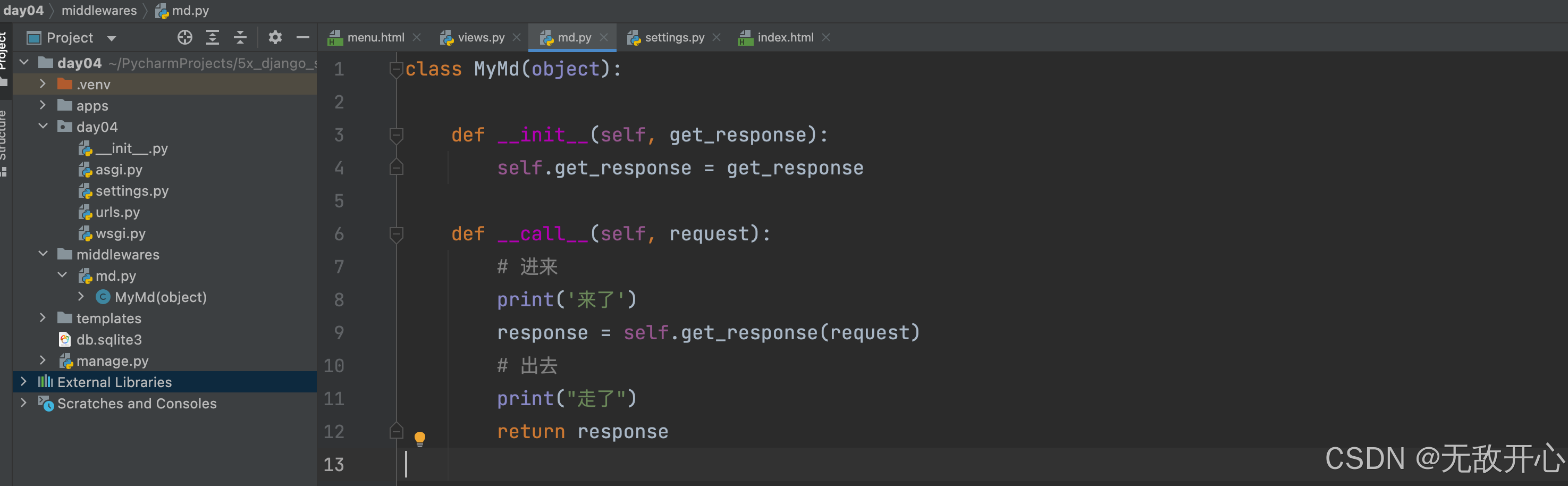Close the md.py tab
Viewport: 1568px width, 486px height.
[604, 38]
